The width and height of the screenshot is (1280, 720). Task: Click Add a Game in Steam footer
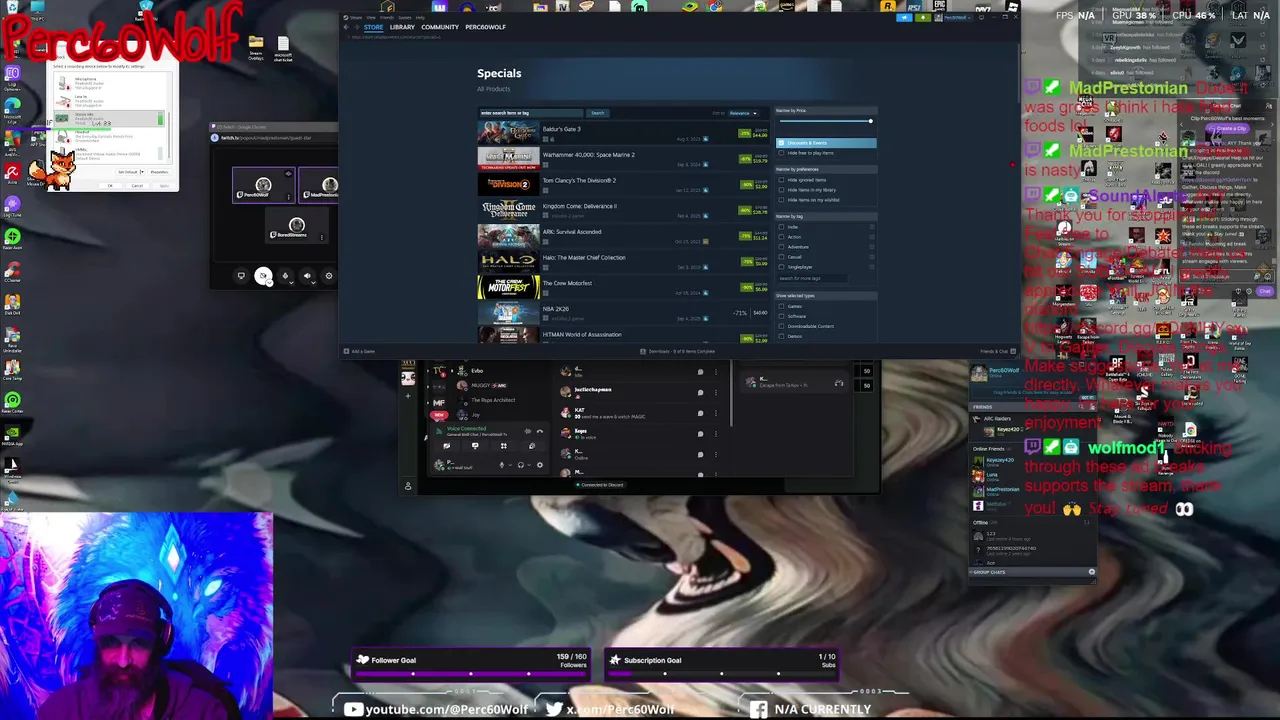click(x=360, y=351)
